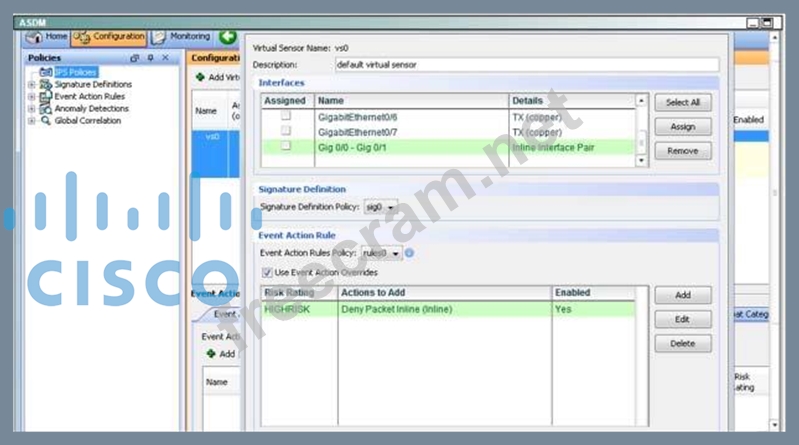Expand the Signature Definitions tree node
The image size is (799, 445).
click(31, 84)
